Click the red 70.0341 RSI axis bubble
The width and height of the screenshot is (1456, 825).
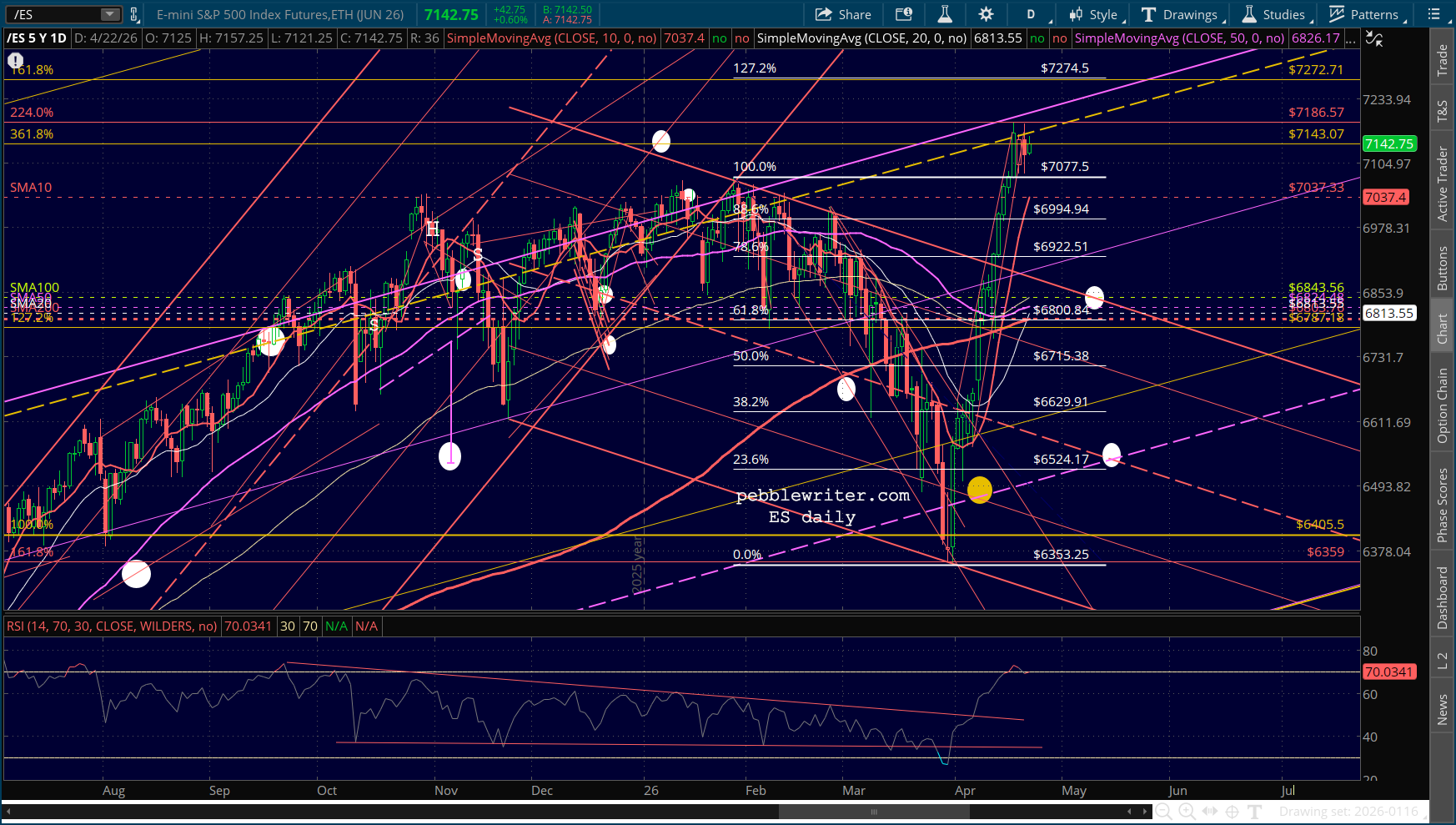pyautogui.click(x=1389, y=672)
